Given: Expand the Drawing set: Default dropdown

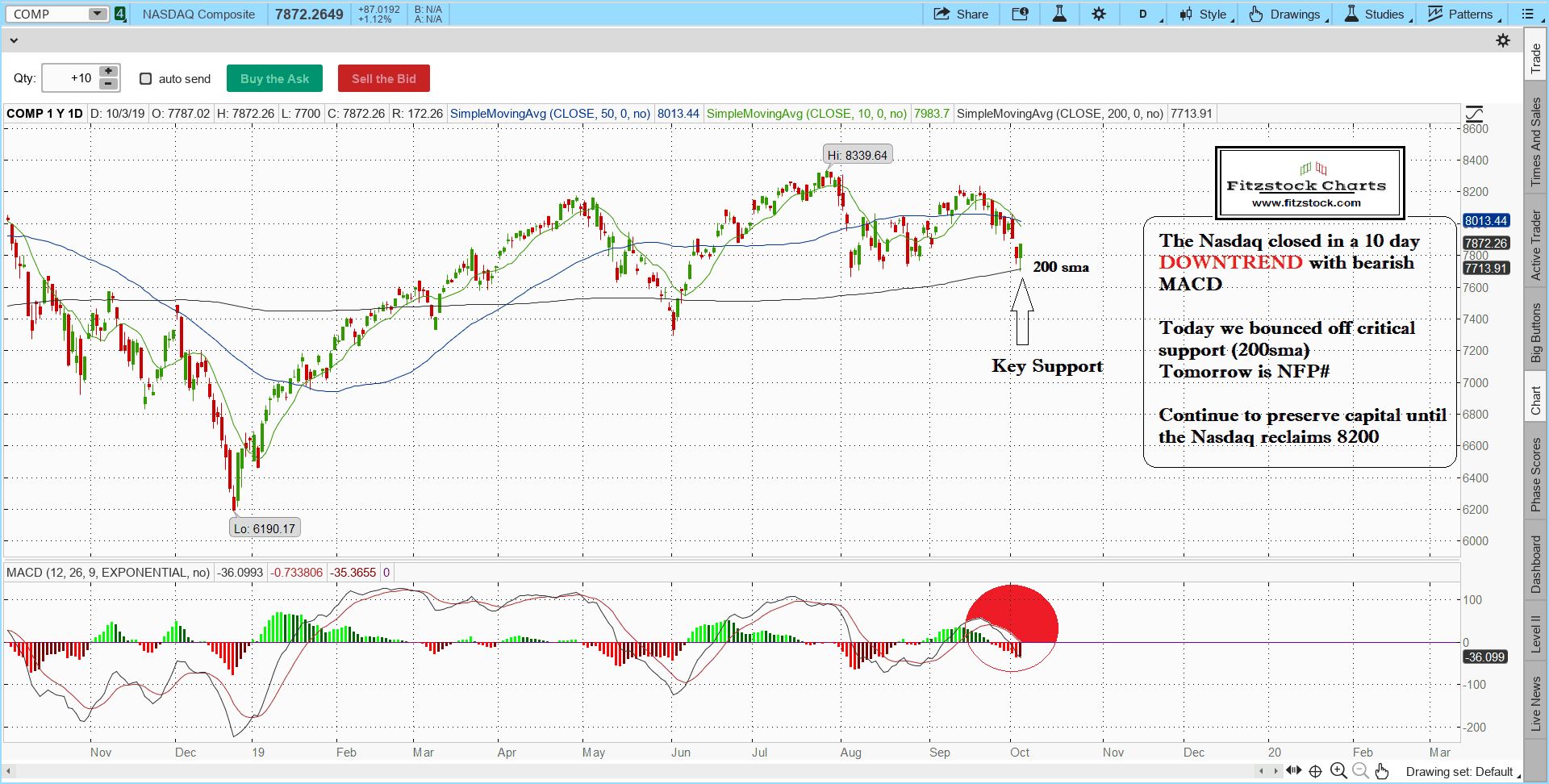Looking at the screenshot, I should point(1462,772).
